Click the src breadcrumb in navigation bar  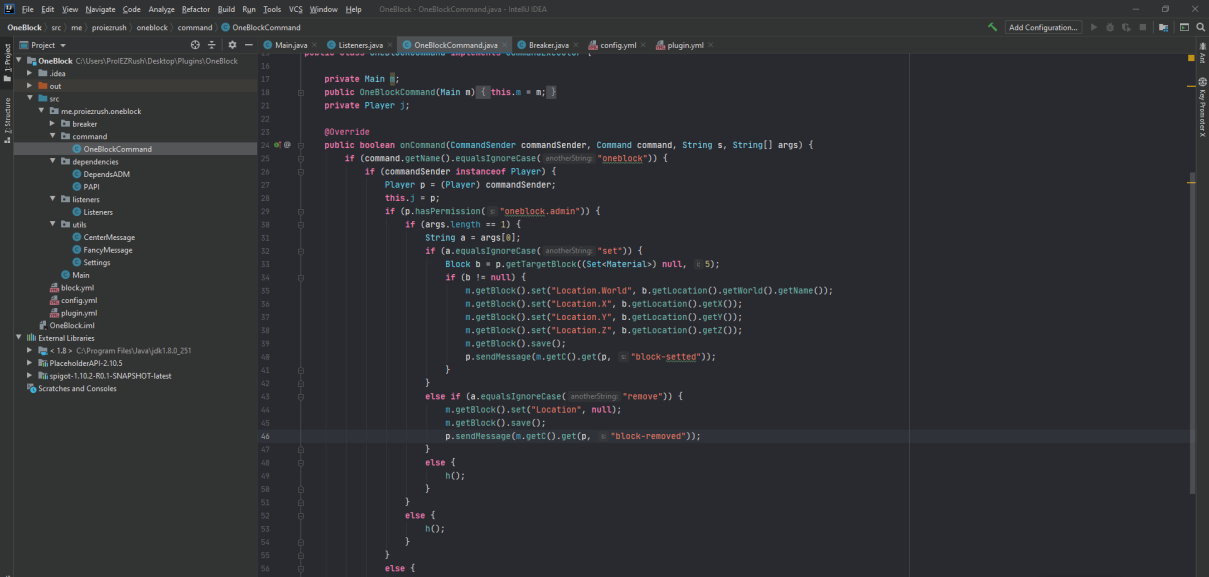point(57,27)
